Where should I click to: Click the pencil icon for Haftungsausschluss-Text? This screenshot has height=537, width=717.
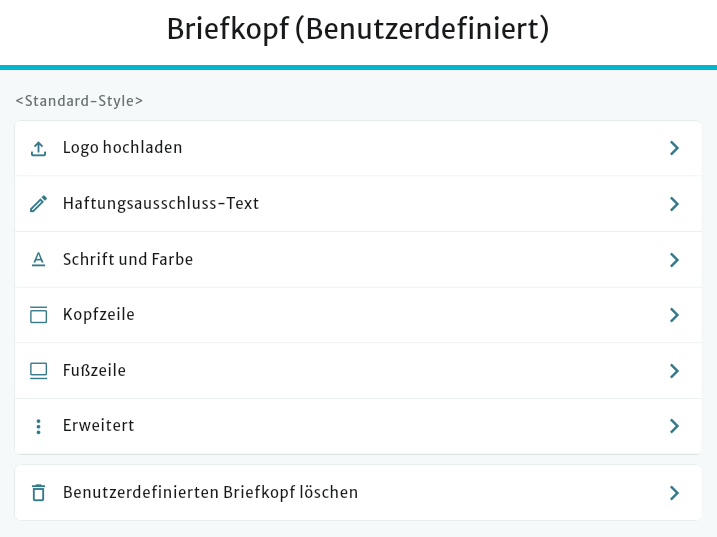pyautogui.click(x=39, y=204)
